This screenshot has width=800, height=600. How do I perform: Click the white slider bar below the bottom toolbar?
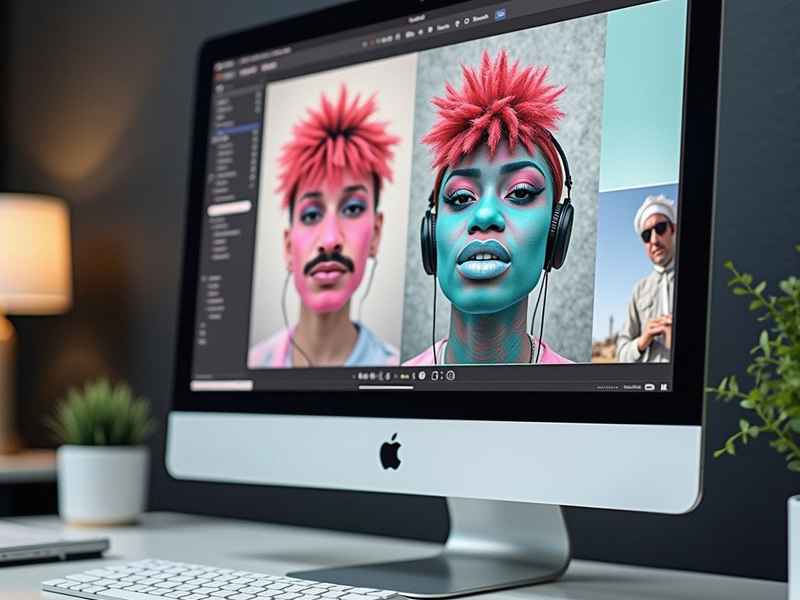pyautogui.click(x=386, y=387)
